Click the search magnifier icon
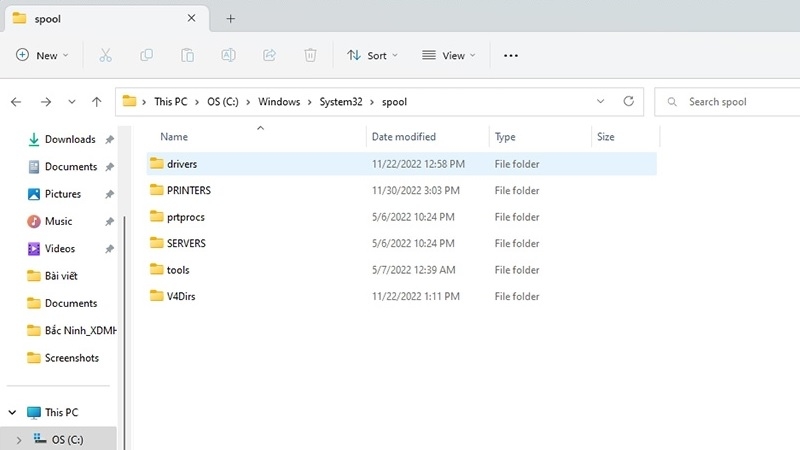This screenshot has height=450, width=800. pyautogui.click(x=672, y=102)
